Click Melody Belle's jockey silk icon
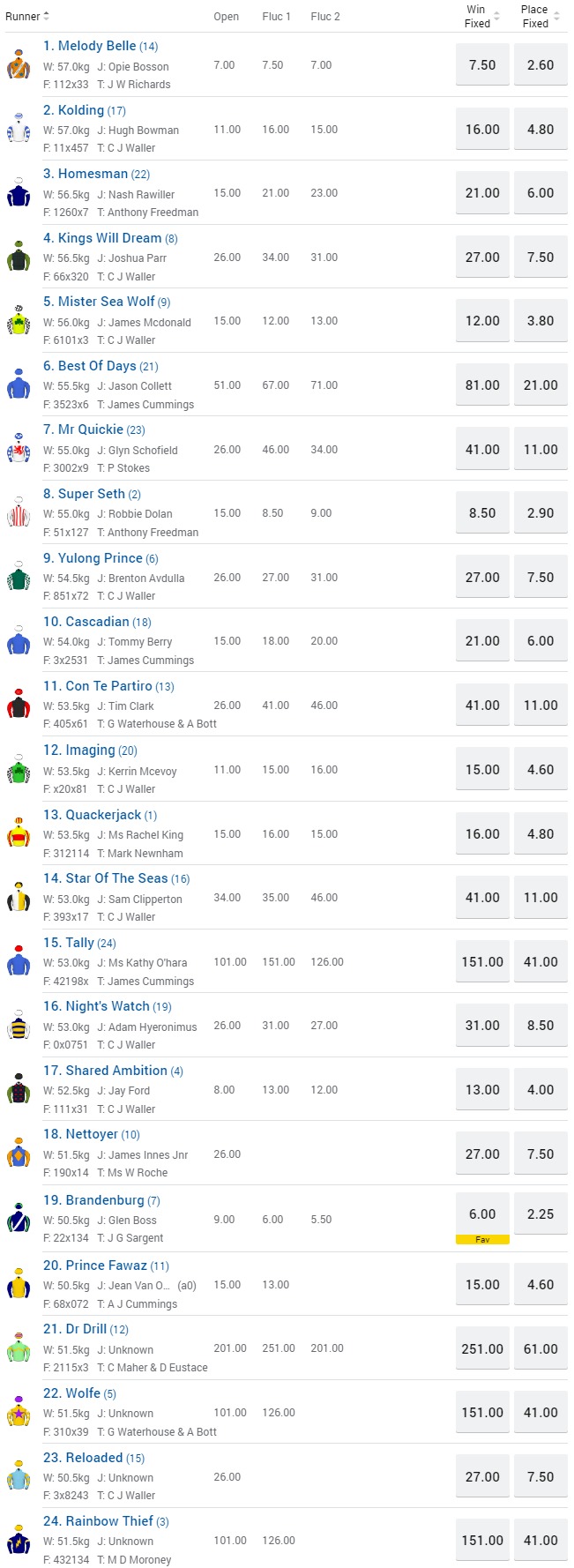The width and height of the screenshot is (574, 1568). point(19,65)
